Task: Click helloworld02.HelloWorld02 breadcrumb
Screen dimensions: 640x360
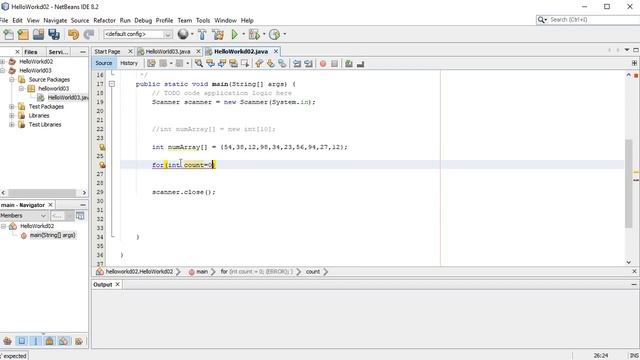Action: point(139,271)
